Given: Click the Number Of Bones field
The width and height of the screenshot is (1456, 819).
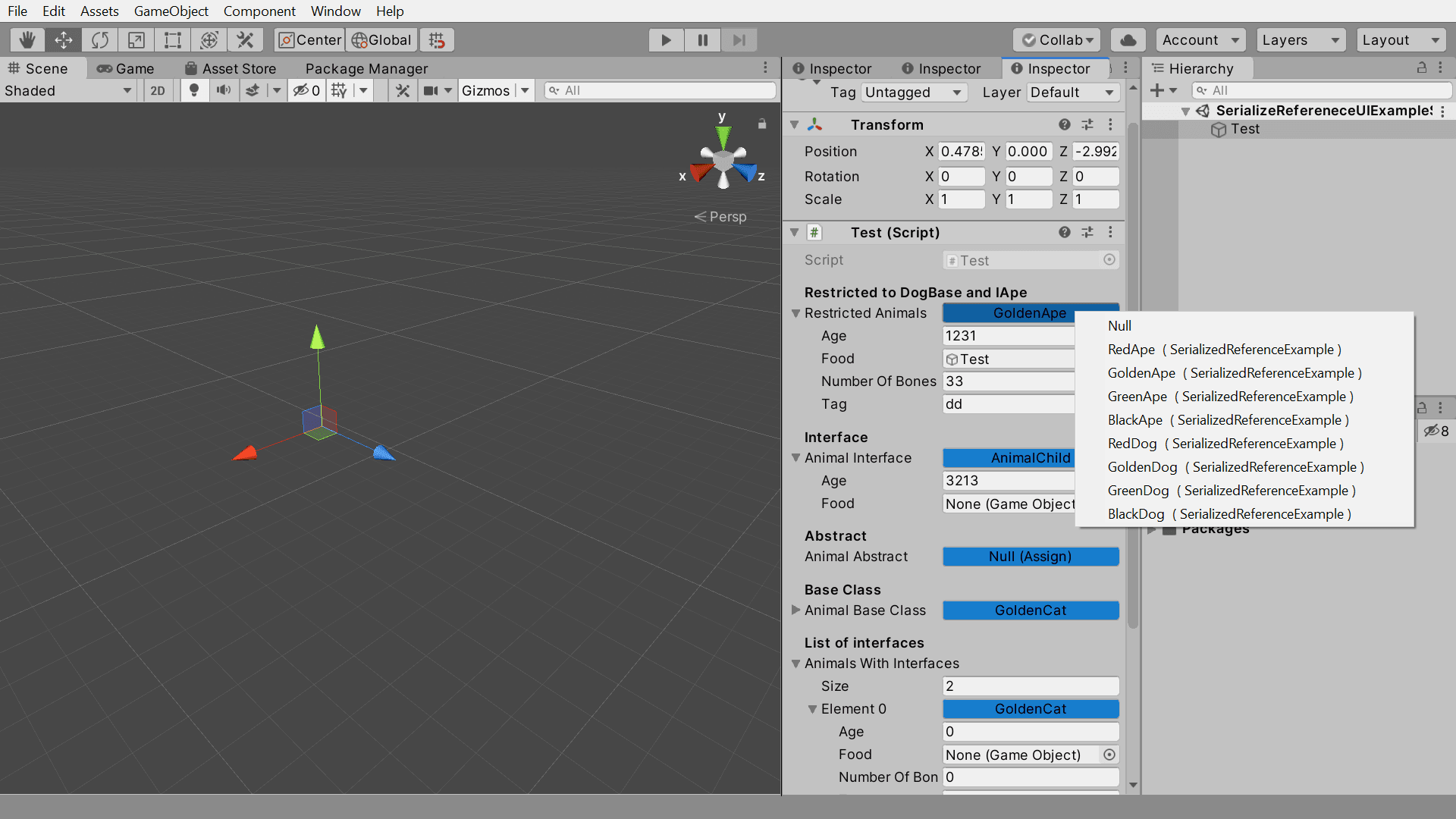Looking at the screenshot, I should (x=1009, y=381).
